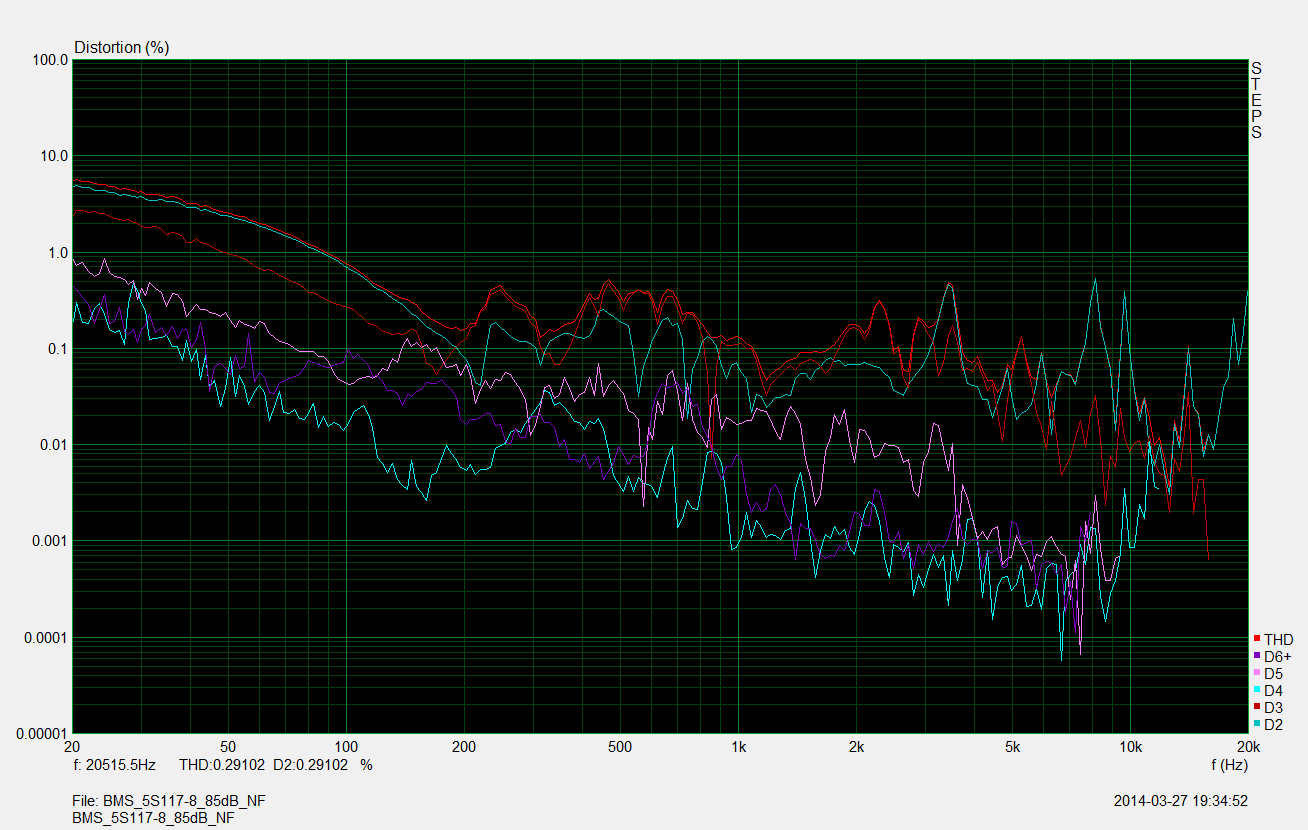
Task: Click the file name after the File: label
Action: pos(184,801)
